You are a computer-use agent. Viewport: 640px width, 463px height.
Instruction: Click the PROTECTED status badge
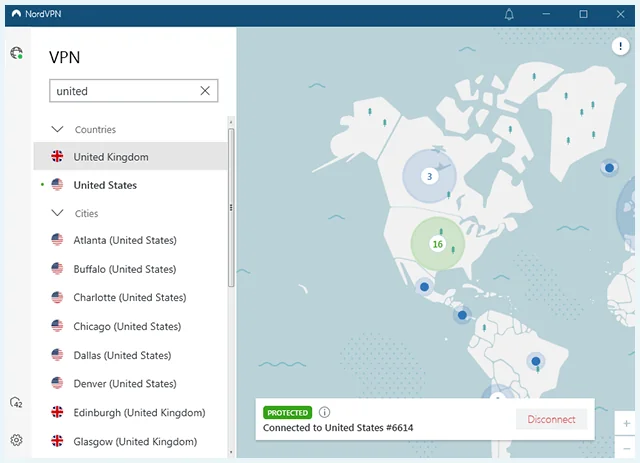pos(287,413)
